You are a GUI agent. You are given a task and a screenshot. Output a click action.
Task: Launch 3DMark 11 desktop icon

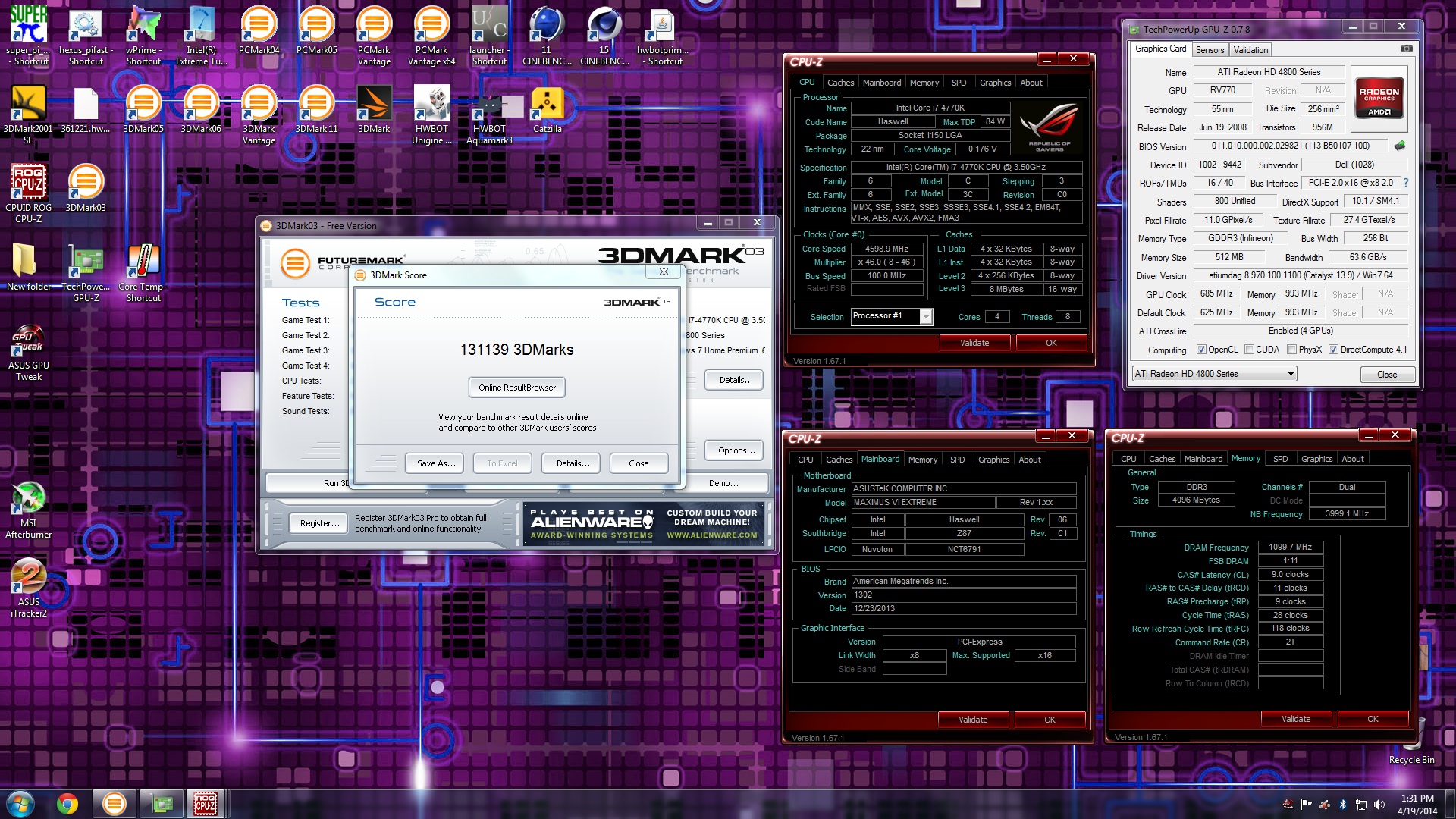[316, 109]
